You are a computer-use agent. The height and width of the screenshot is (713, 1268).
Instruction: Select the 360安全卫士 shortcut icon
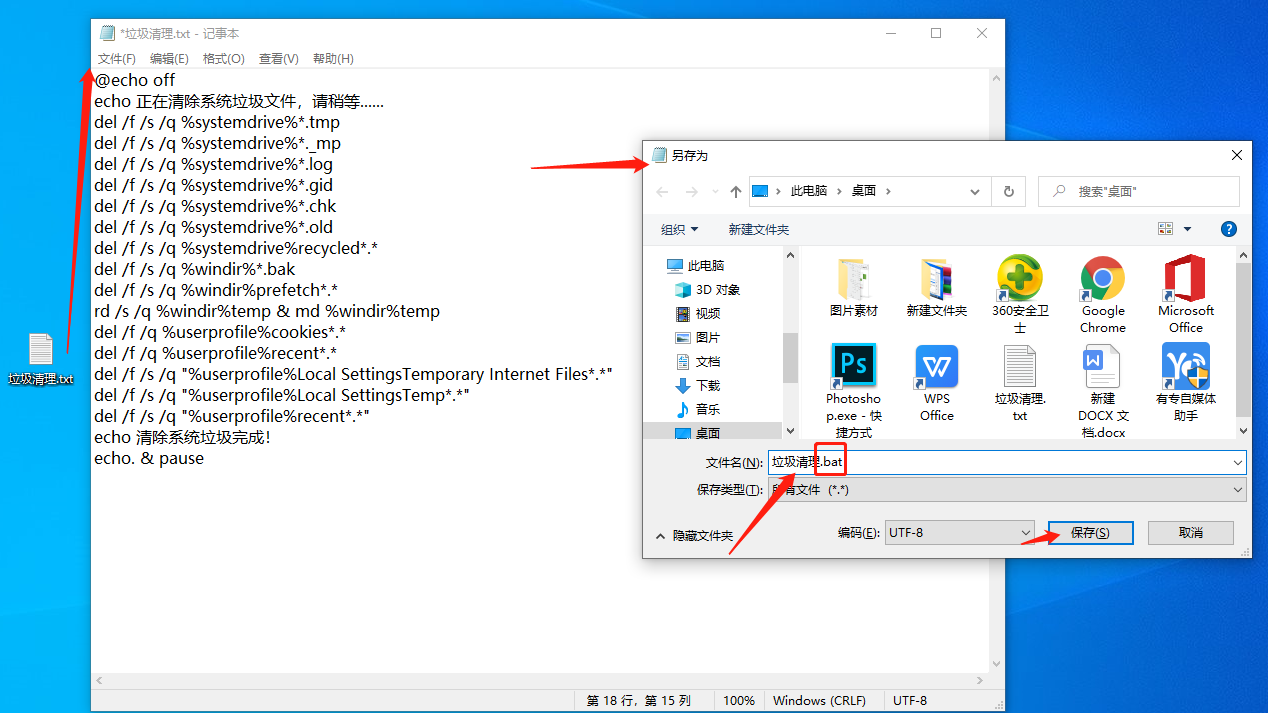tap(1019, 279)
